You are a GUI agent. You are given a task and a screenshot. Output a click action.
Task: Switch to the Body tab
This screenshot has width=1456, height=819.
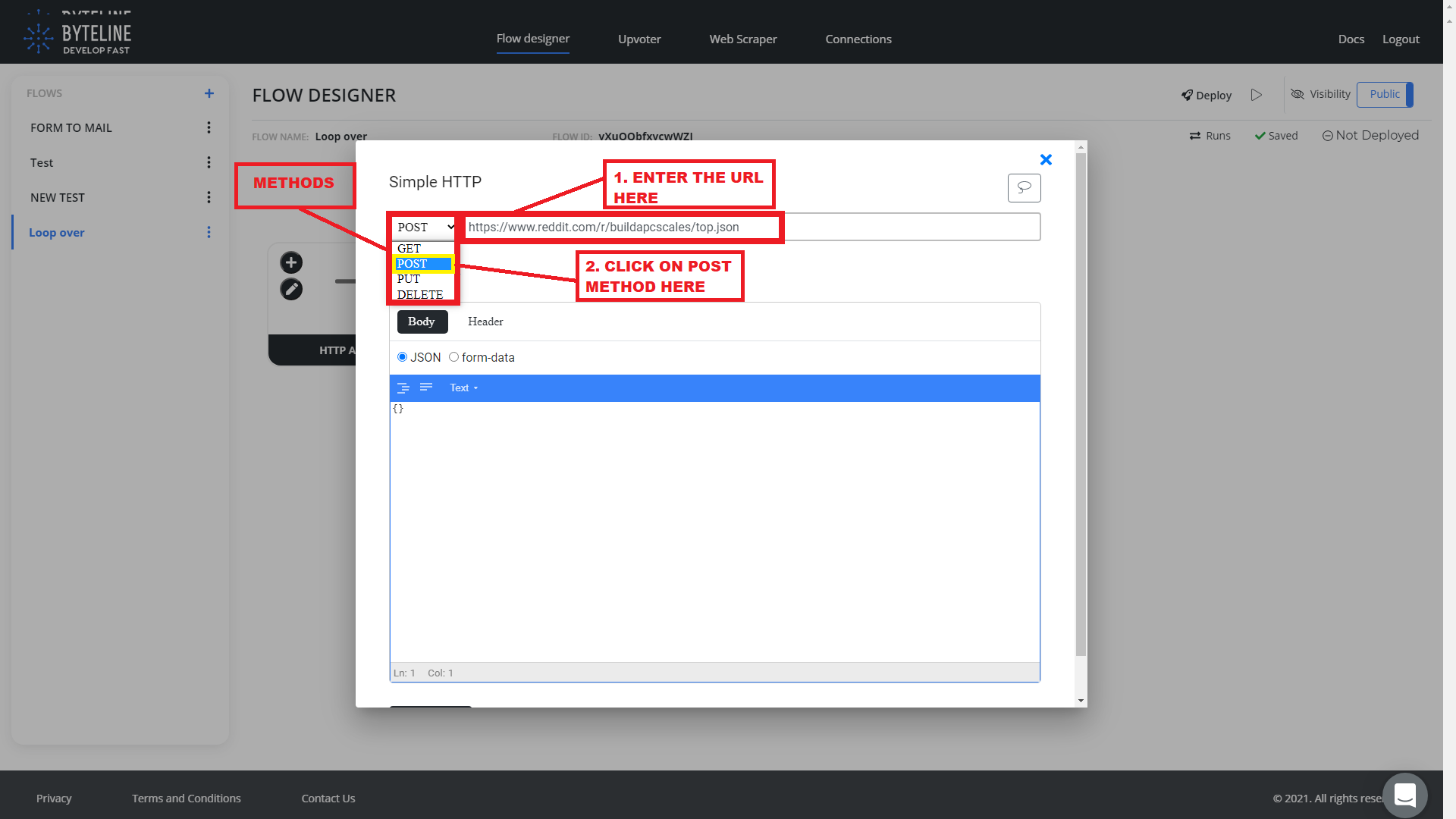(422, 322)
